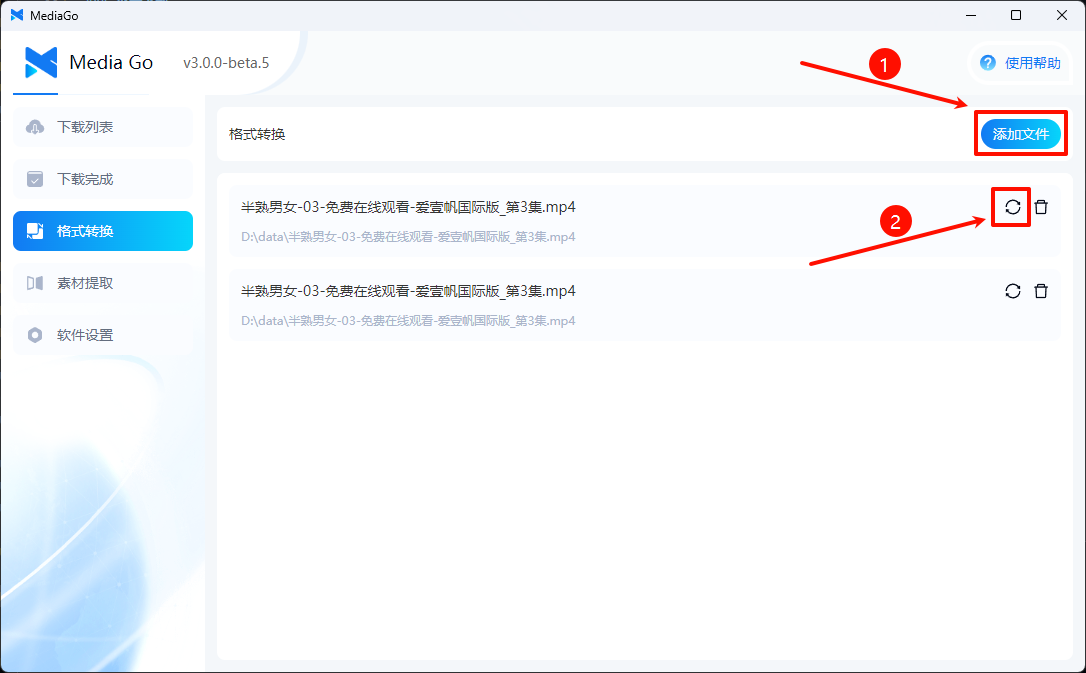Viewport: 1086px width, 673px height.
Task: Click the 添加文件 add file button
Action: click(x=1020, y=134)
